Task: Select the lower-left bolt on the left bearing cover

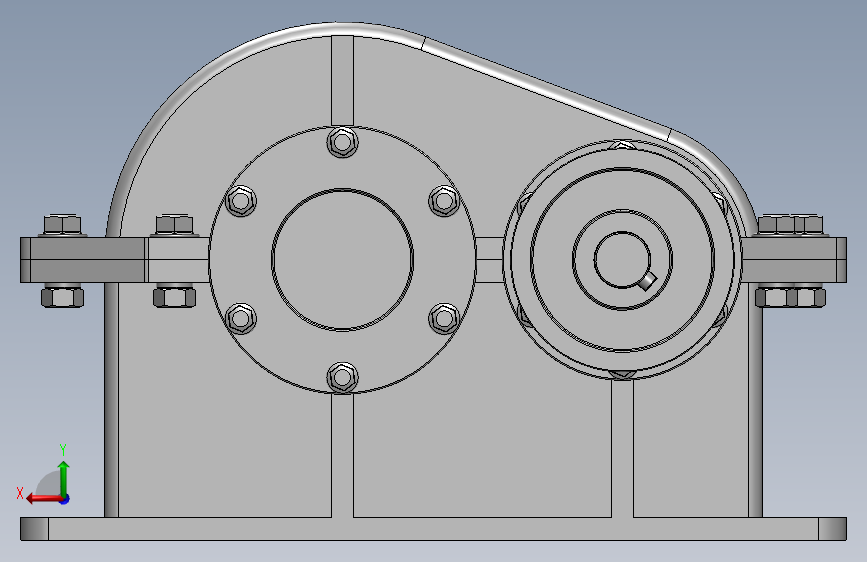Action: point(241,319)
